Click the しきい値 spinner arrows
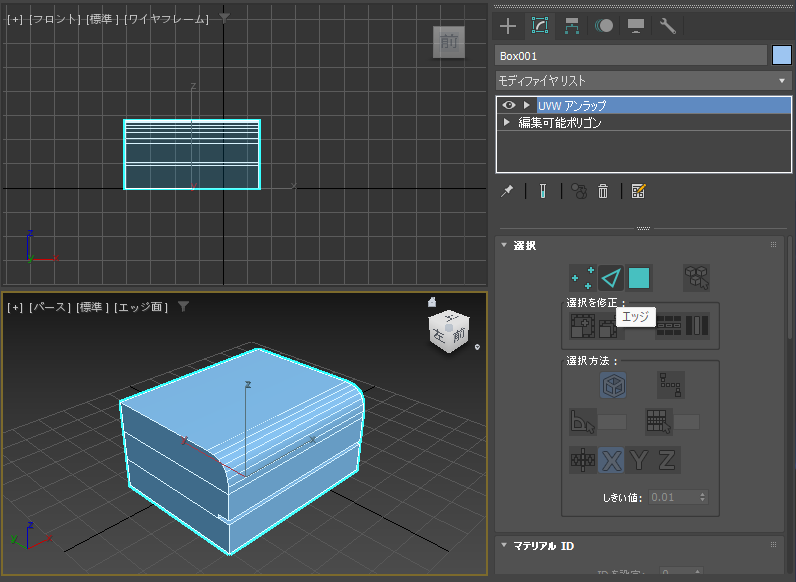Viewport: 796px width, 582px height. pos(703,497)
